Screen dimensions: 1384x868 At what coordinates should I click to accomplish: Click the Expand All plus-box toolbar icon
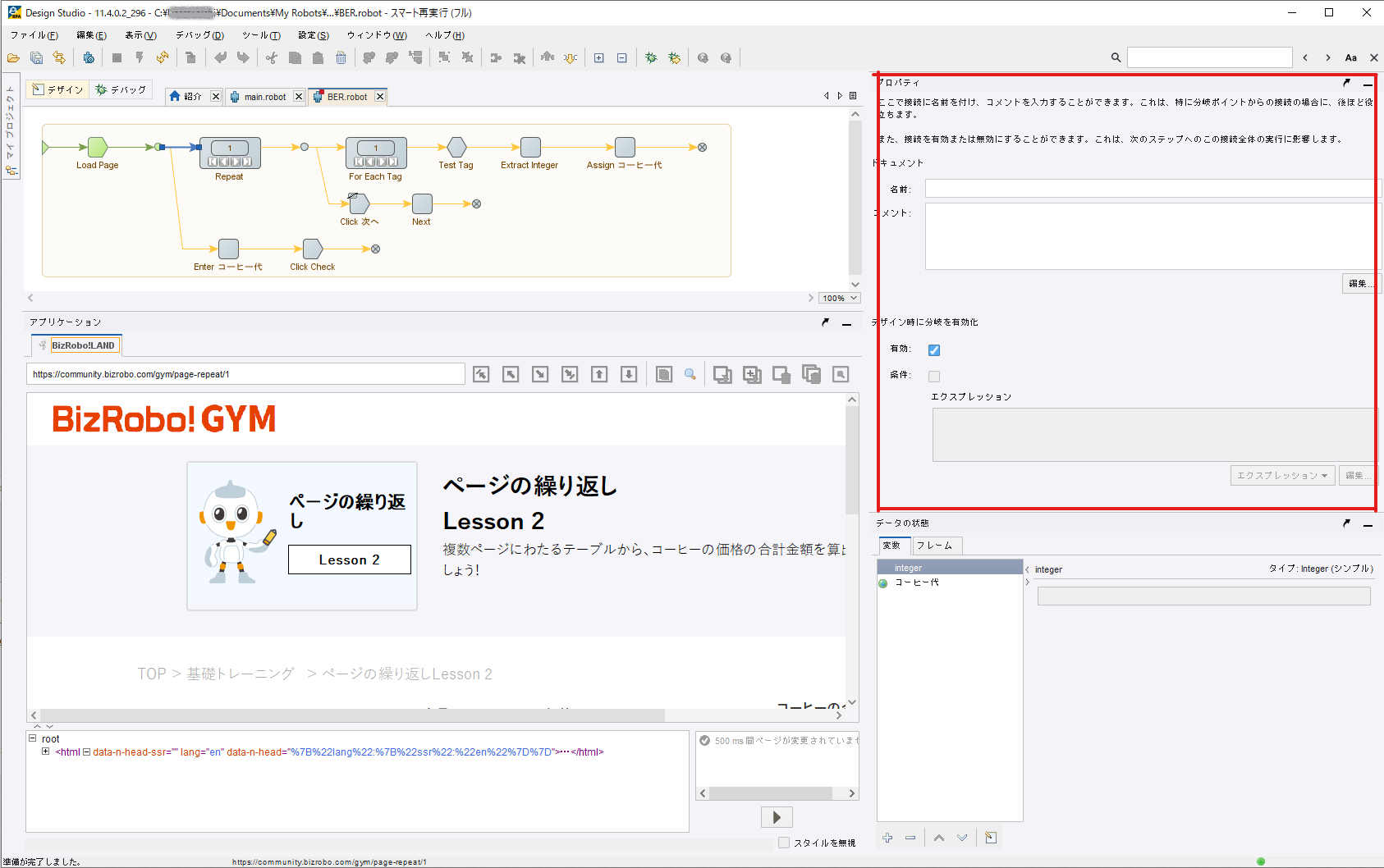point(599,57)
